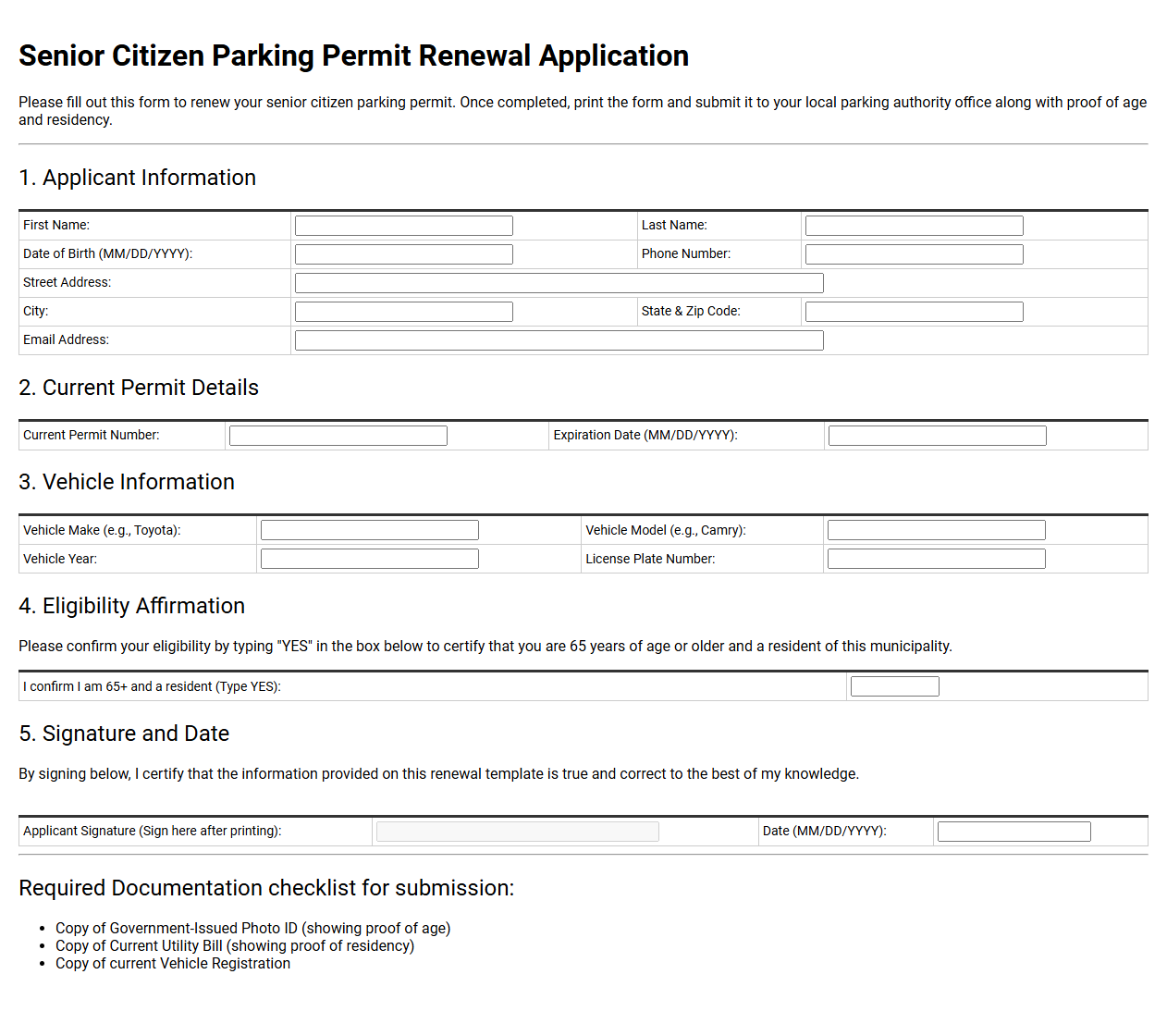This screenshot has height=1036, width=1167.
Task: Click the 'License Plate Number:' label
Action: [x=650, y=559]
